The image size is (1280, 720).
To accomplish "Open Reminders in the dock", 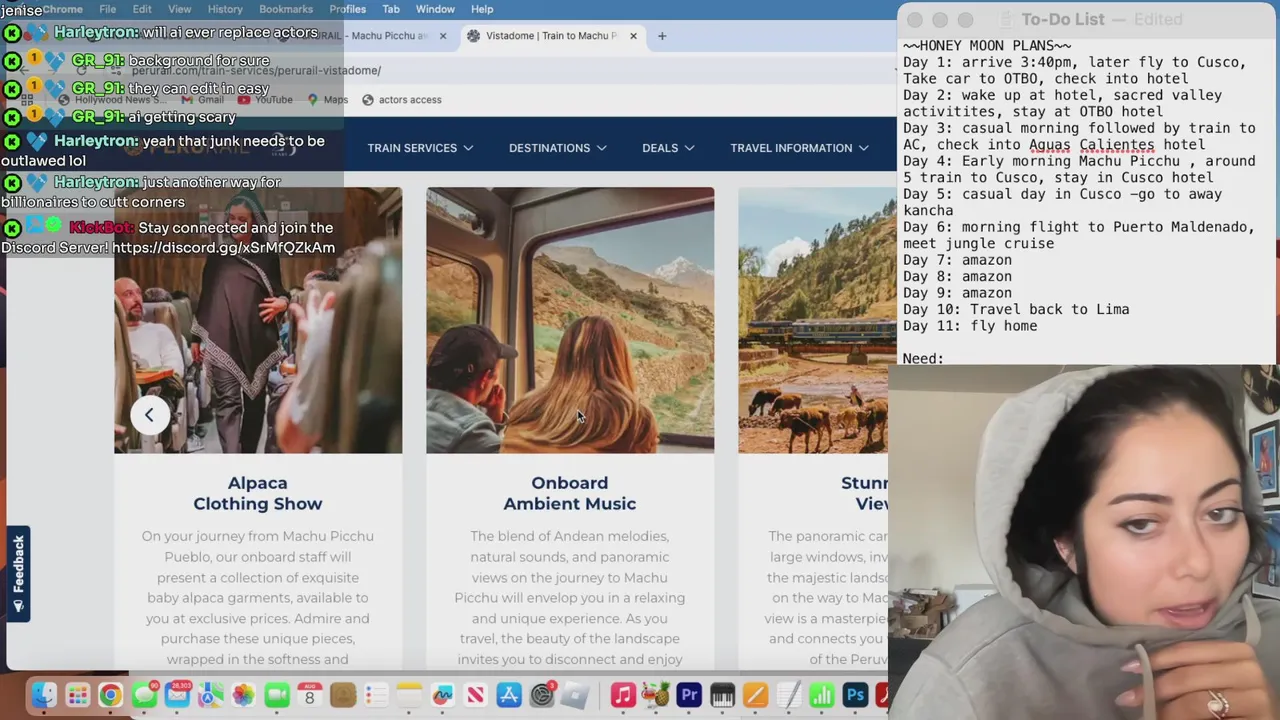I will [376, 695].
